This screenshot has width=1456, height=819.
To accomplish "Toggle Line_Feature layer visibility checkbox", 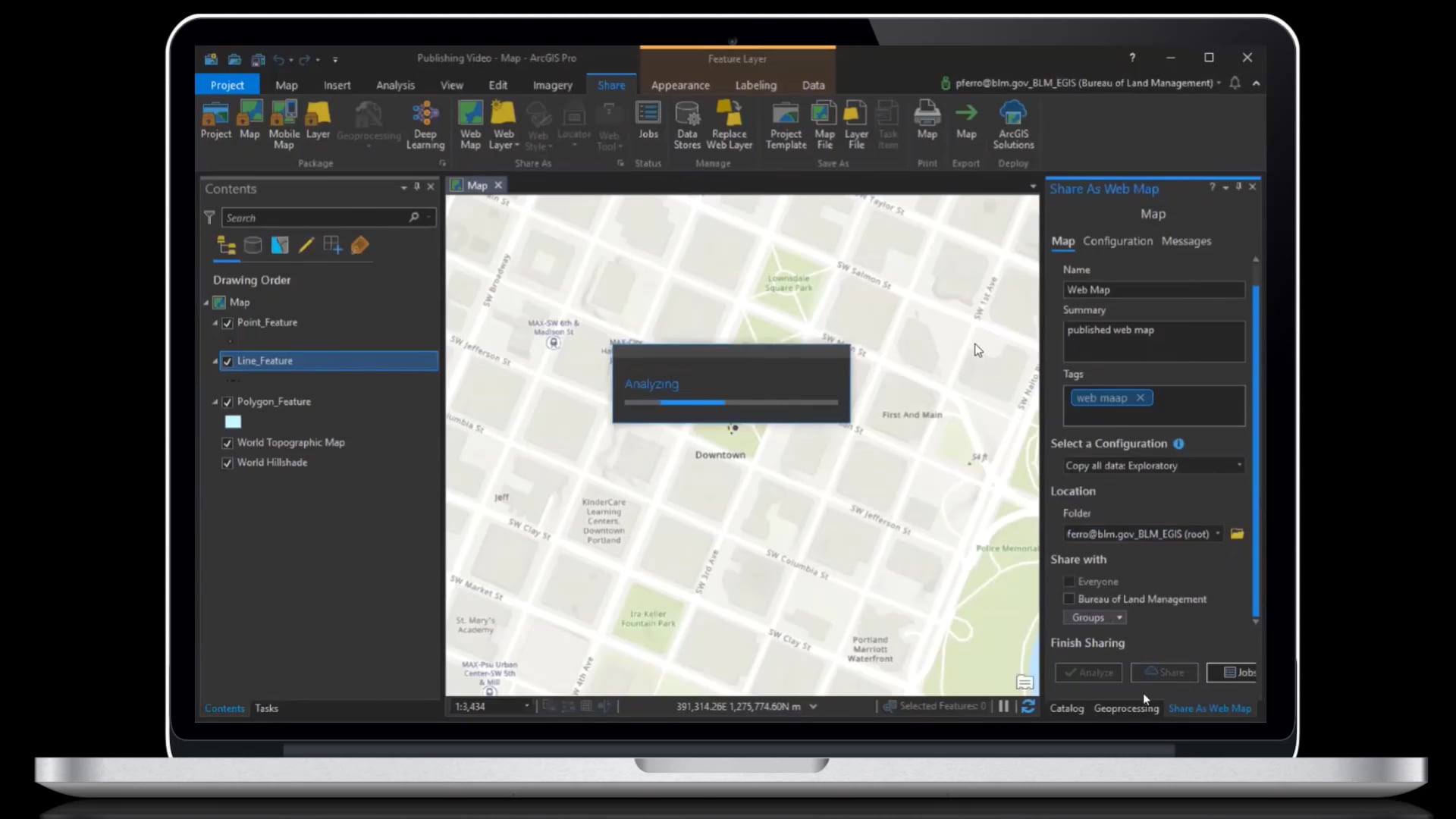I will pos(227,361).
